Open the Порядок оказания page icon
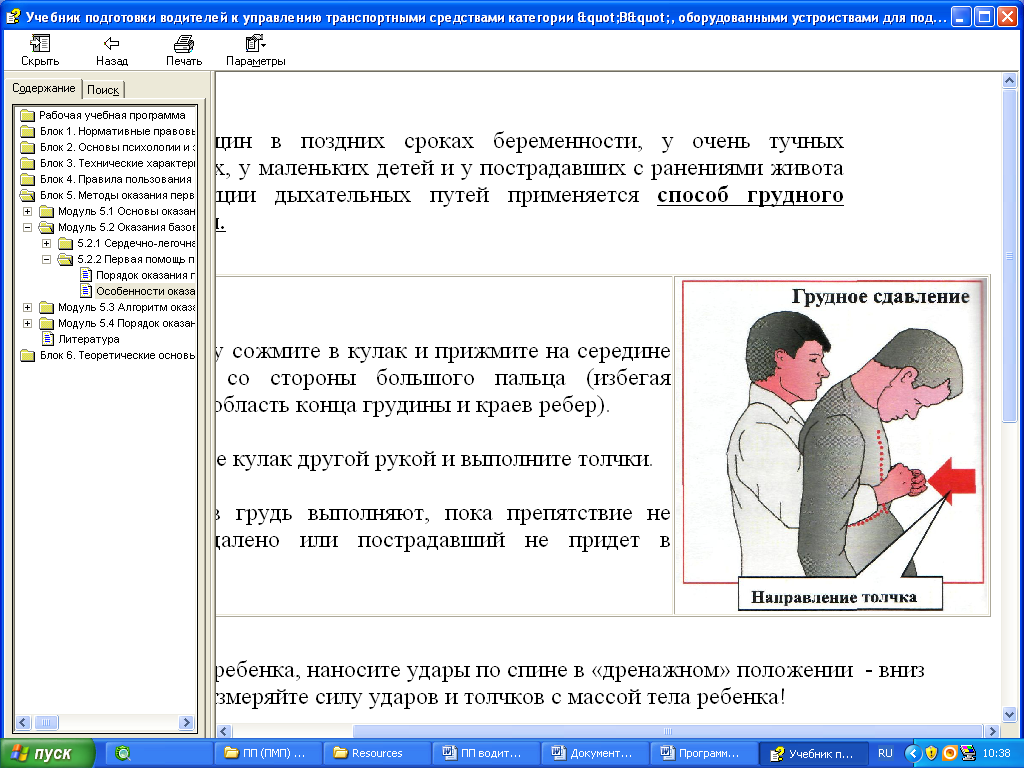Viewport: 1024px width, 768px height. (86, 275)
